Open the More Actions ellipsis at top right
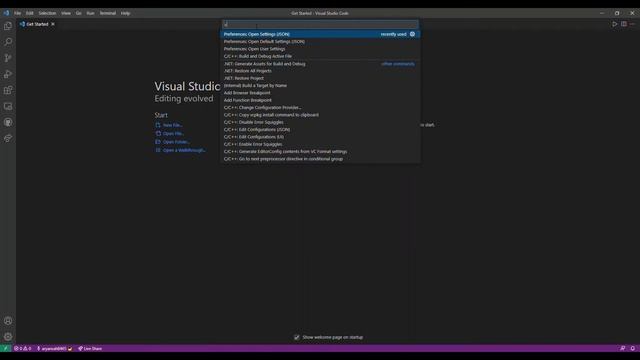 (x=632, y=24)
